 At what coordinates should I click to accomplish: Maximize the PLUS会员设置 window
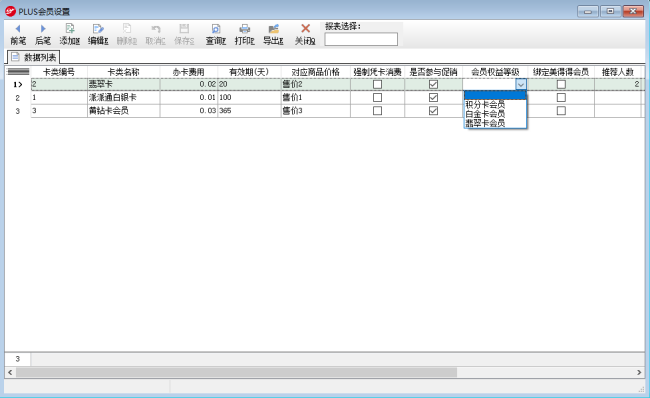610,11
